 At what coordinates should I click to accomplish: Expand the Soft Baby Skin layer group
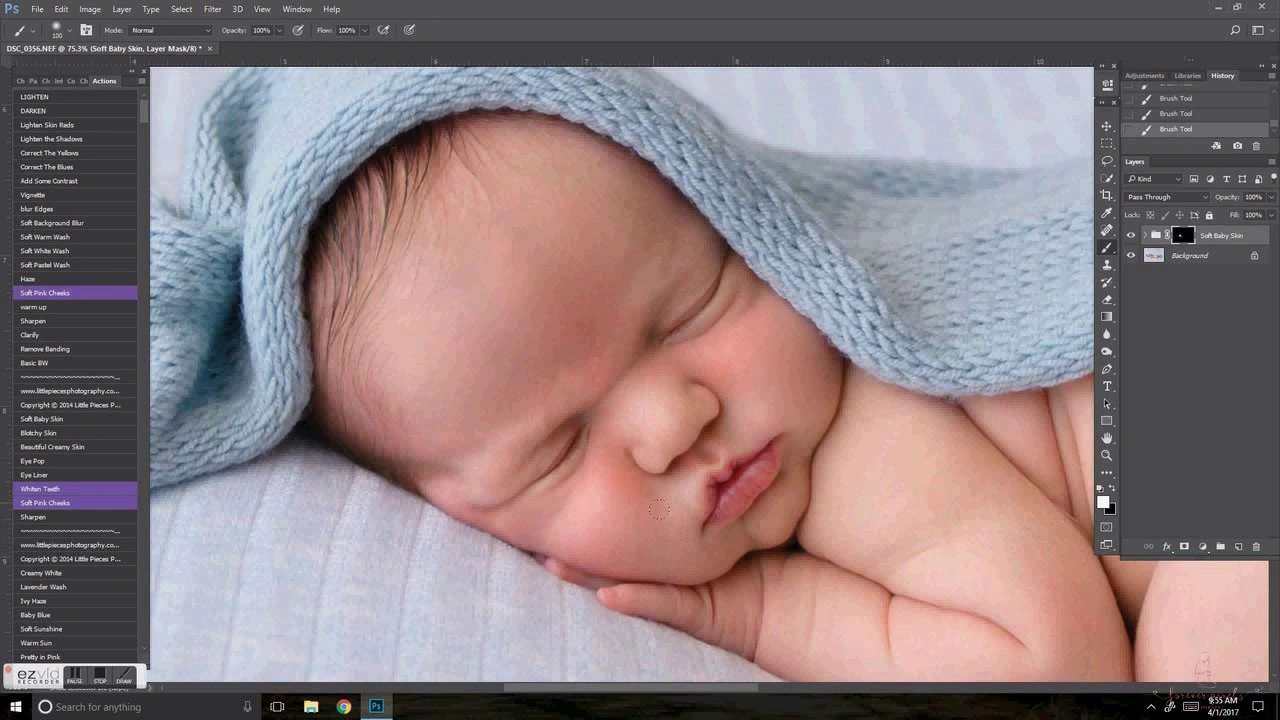point(1145,234)
